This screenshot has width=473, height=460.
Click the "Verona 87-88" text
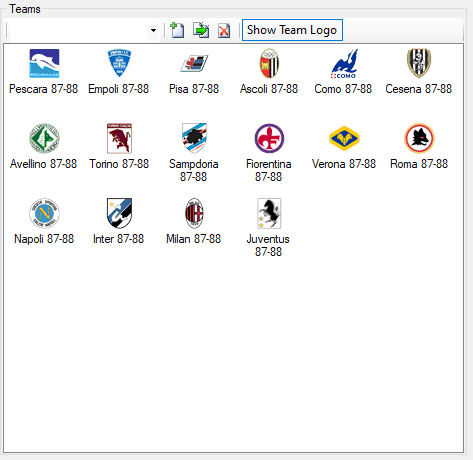[344, 164]
